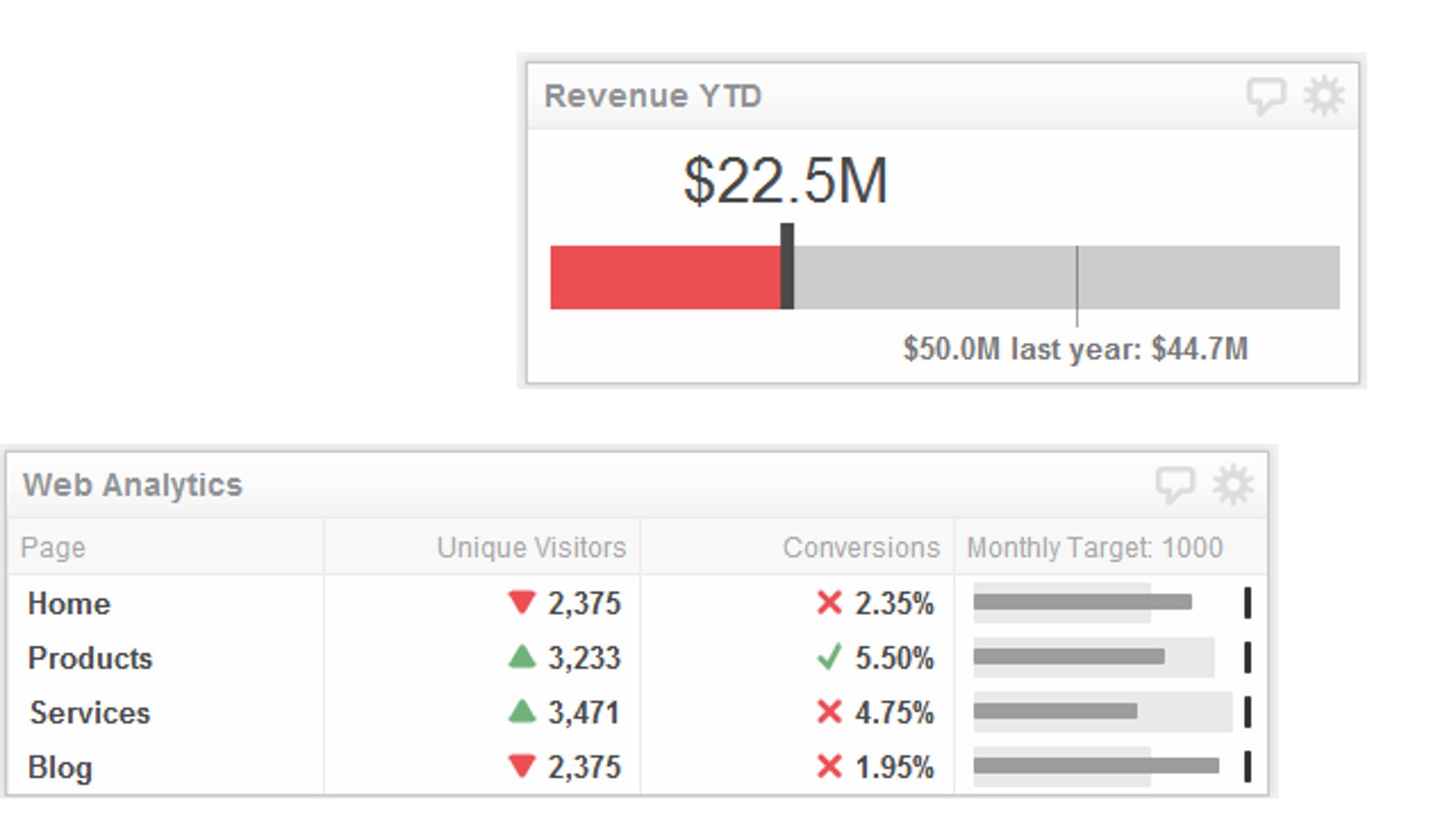Click the dark revenue progress marker

click(x=787, y=267)
